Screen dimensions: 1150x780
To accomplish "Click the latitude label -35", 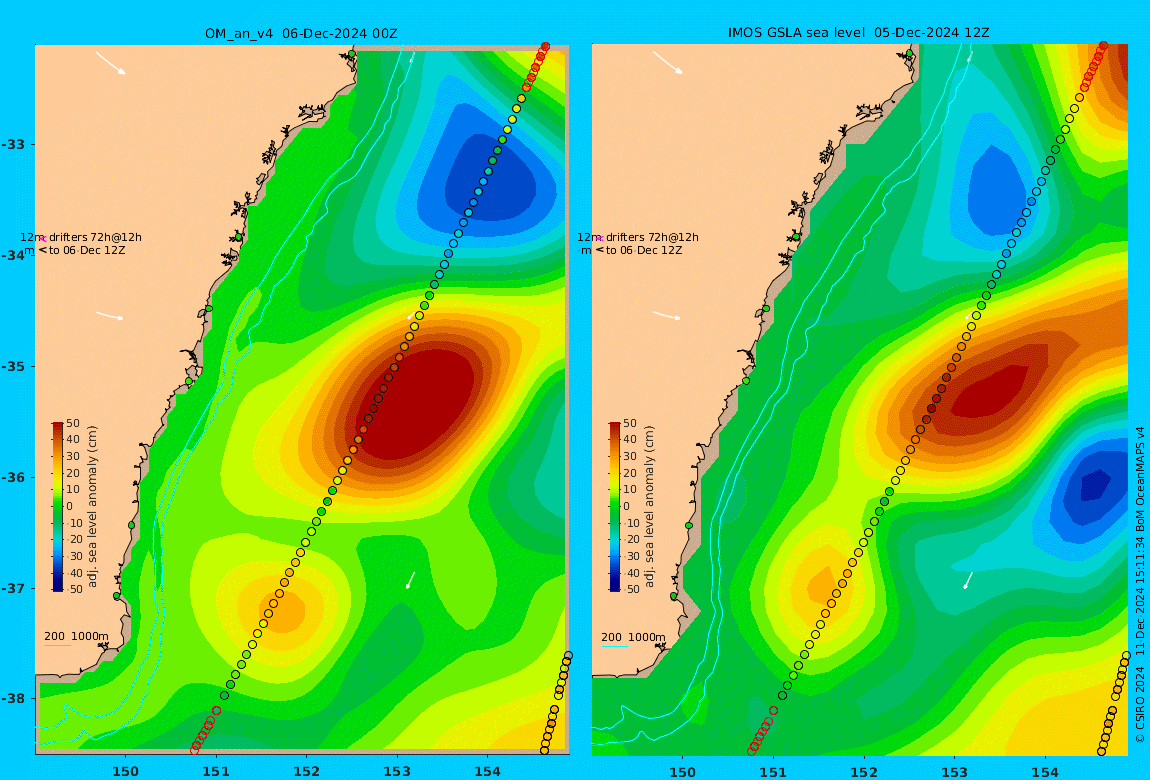I will 15,367.
